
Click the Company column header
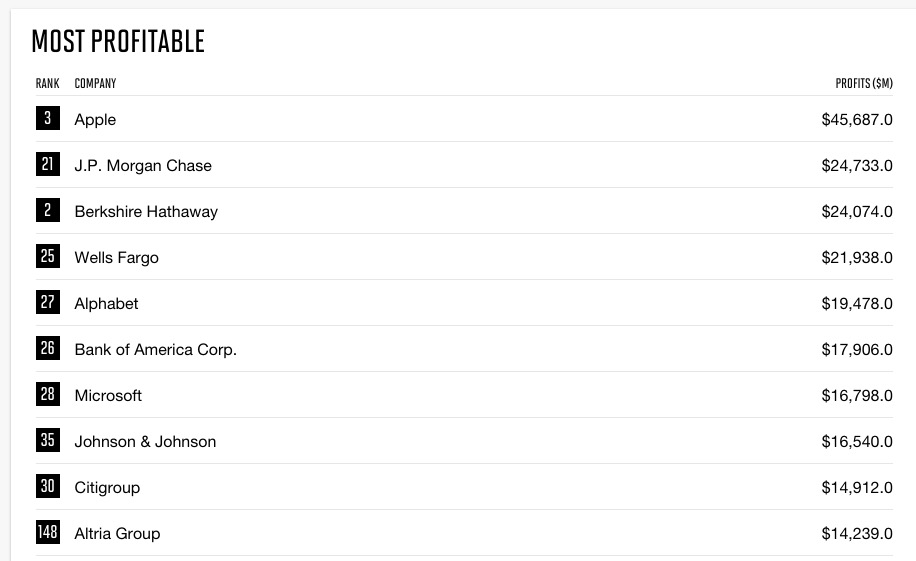(95, 83)
